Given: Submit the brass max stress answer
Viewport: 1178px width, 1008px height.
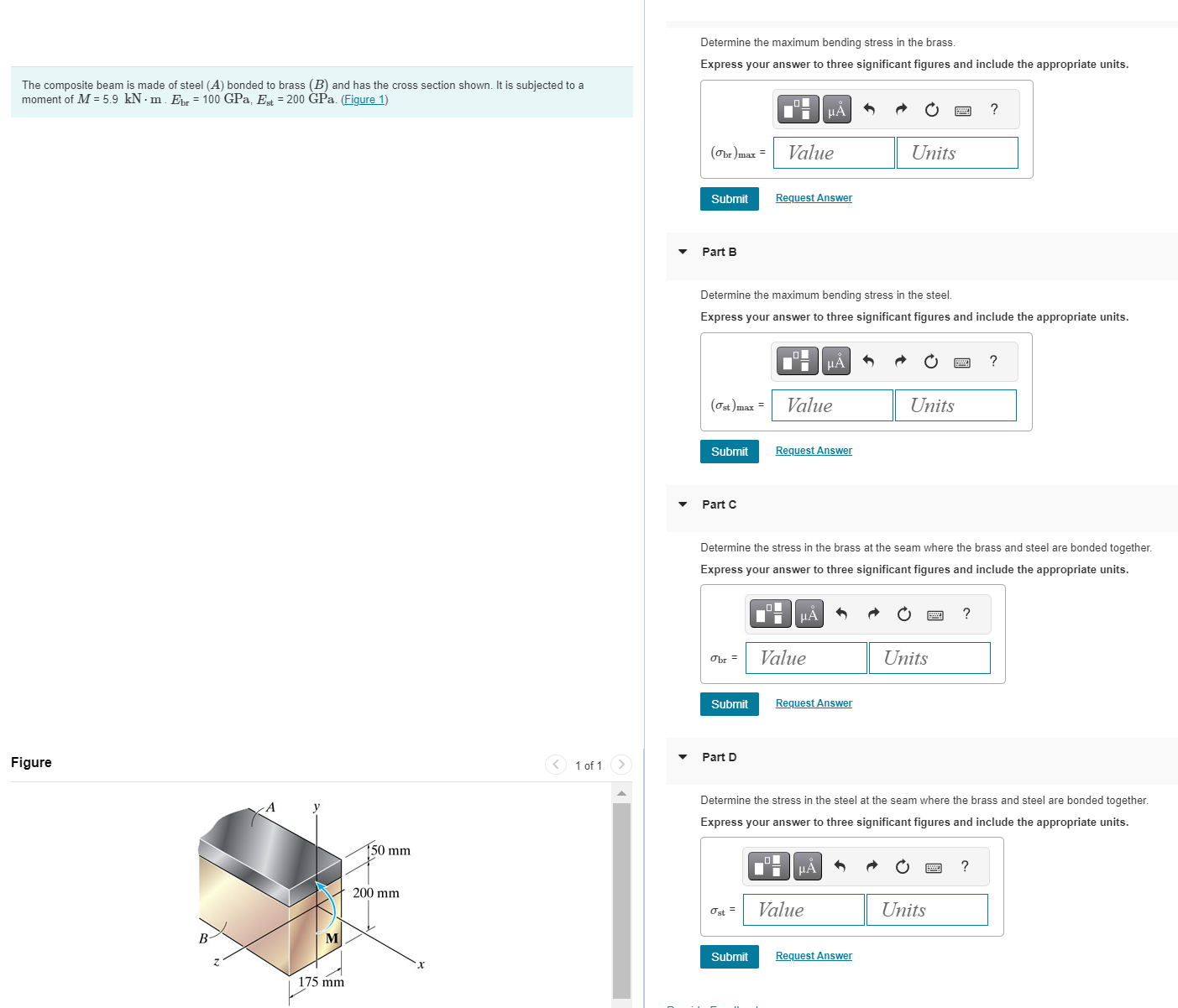Looking at the screenshot, I should (x=730, y=199).
